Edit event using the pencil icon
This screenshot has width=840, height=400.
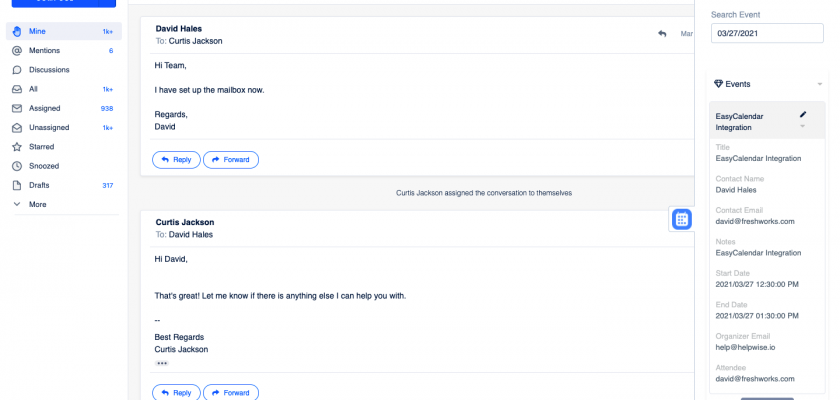pyautogui.click(x=802, y=115)
